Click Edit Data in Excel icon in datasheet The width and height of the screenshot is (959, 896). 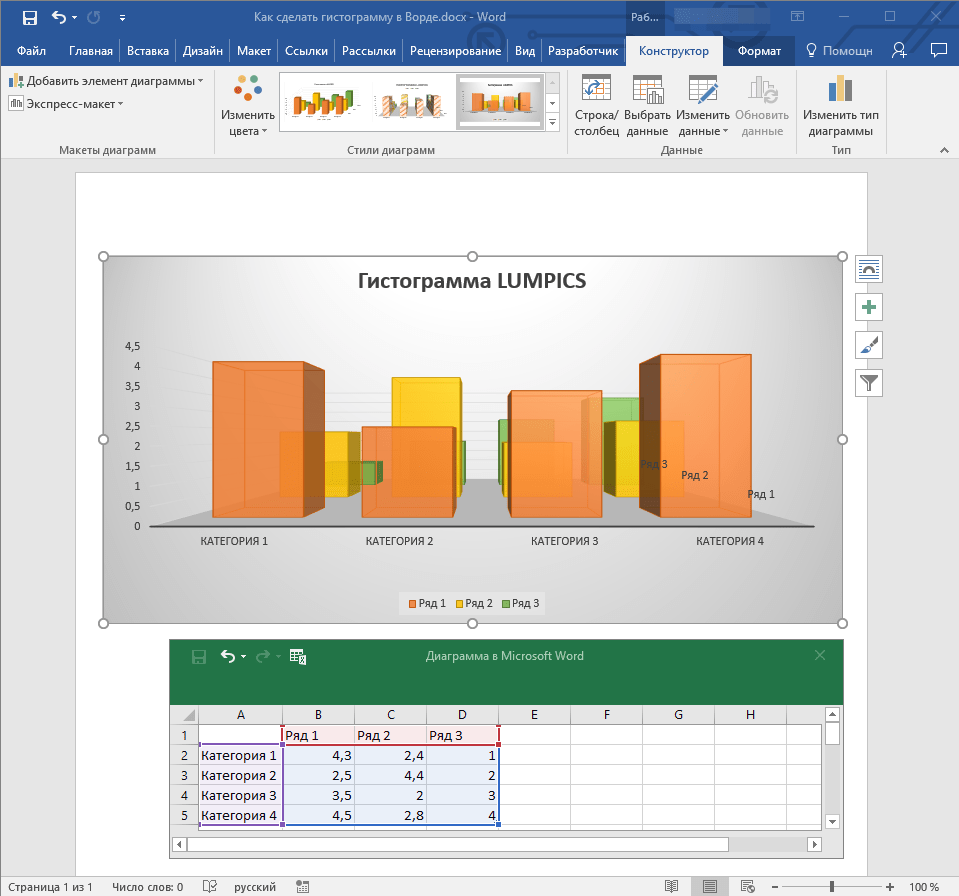pyautogui.click(x=297, y=656)
